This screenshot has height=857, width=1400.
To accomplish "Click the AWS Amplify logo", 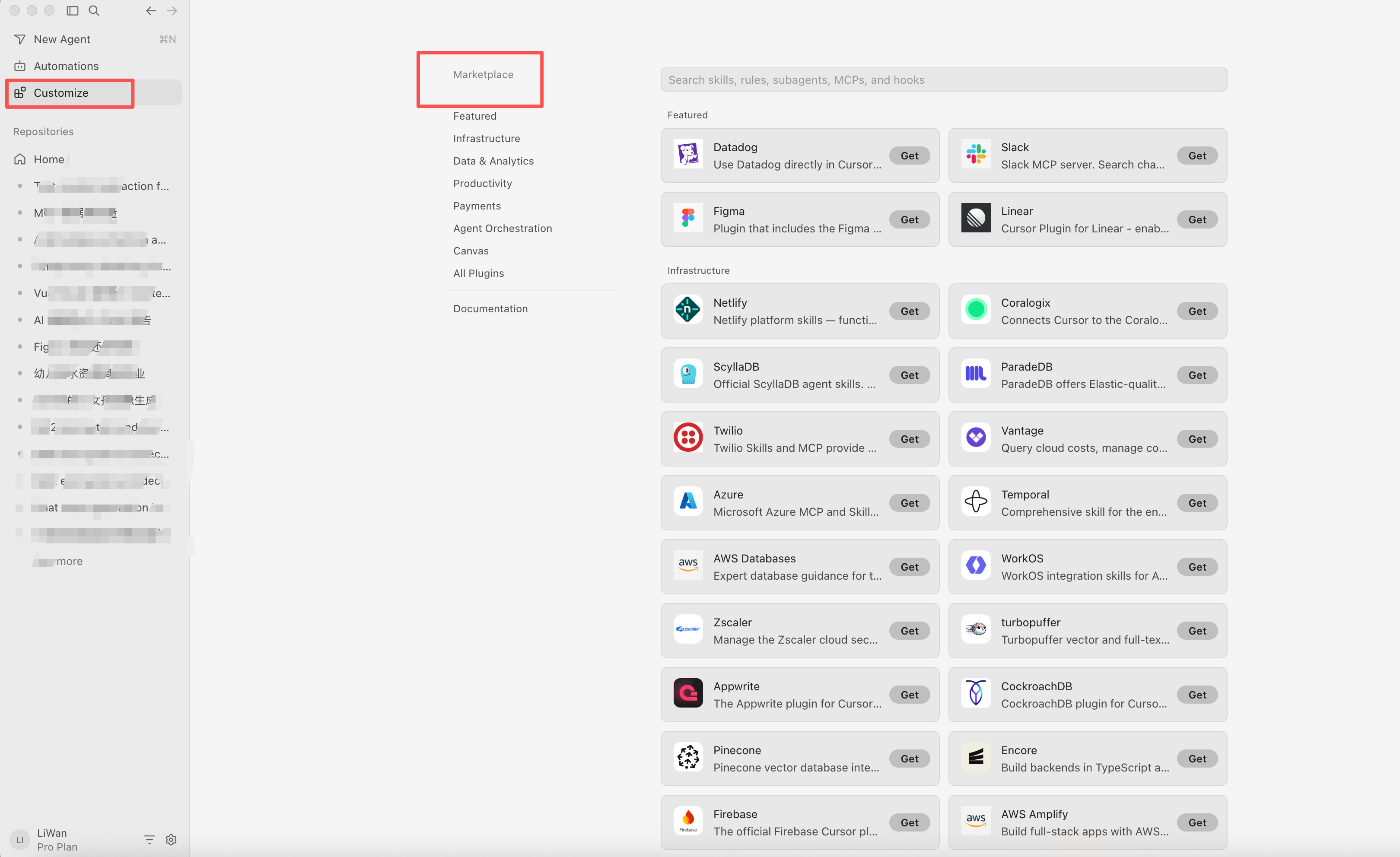I will pos(976,822).
